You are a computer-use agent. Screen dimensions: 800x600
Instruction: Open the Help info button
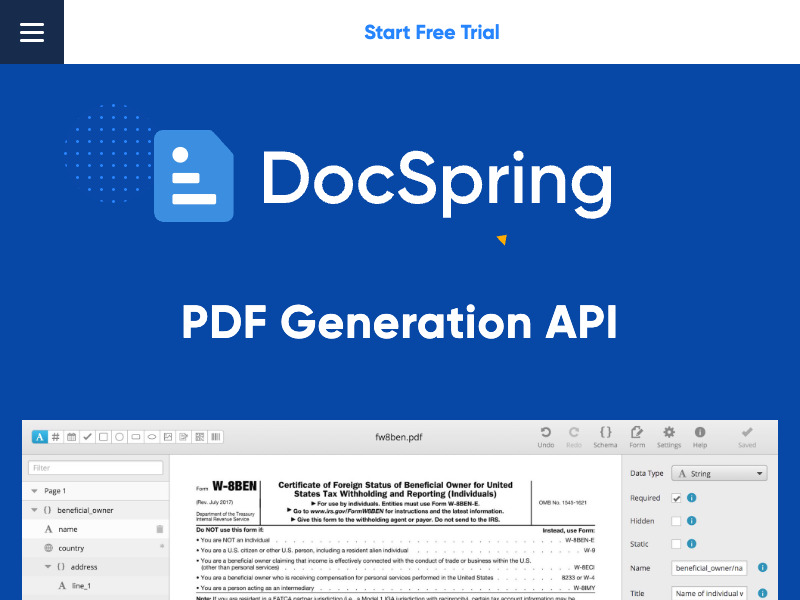pyautogui.click(x=700, y=437)
